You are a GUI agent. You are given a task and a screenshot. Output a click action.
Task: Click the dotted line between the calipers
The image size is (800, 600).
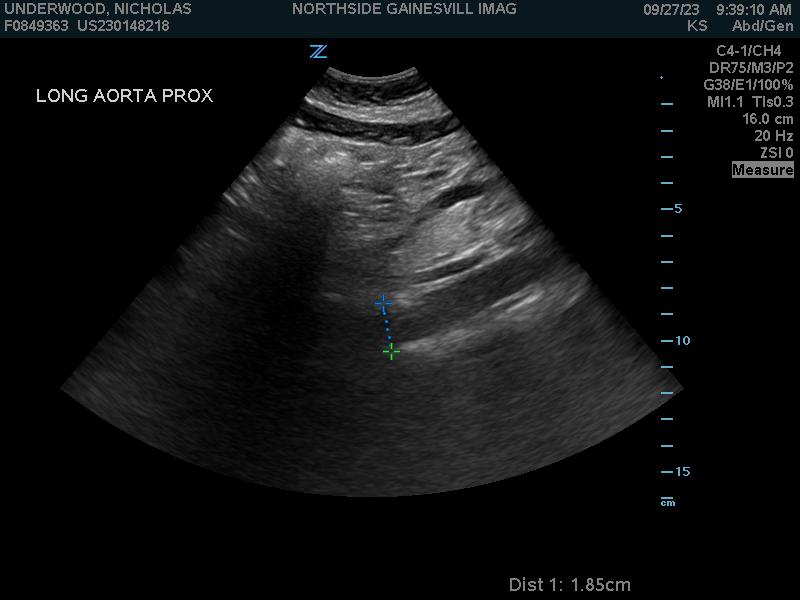pos(387,327)
